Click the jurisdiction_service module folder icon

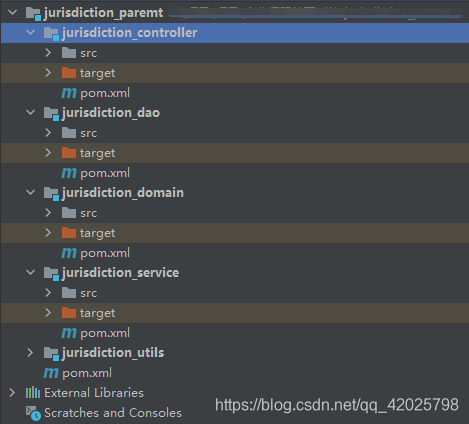(x=51, y=274)
